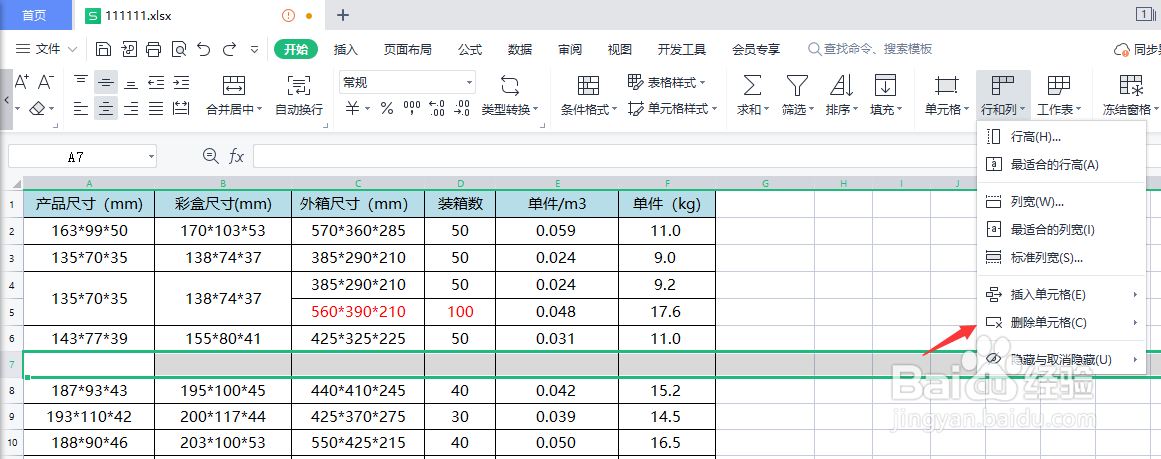
Task: Switch to the 页面布局 tab
Action: coord(407,50)
